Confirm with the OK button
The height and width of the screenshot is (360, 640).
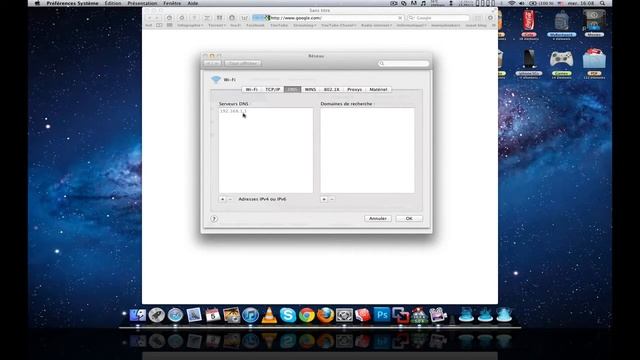(x=409, y=219)
